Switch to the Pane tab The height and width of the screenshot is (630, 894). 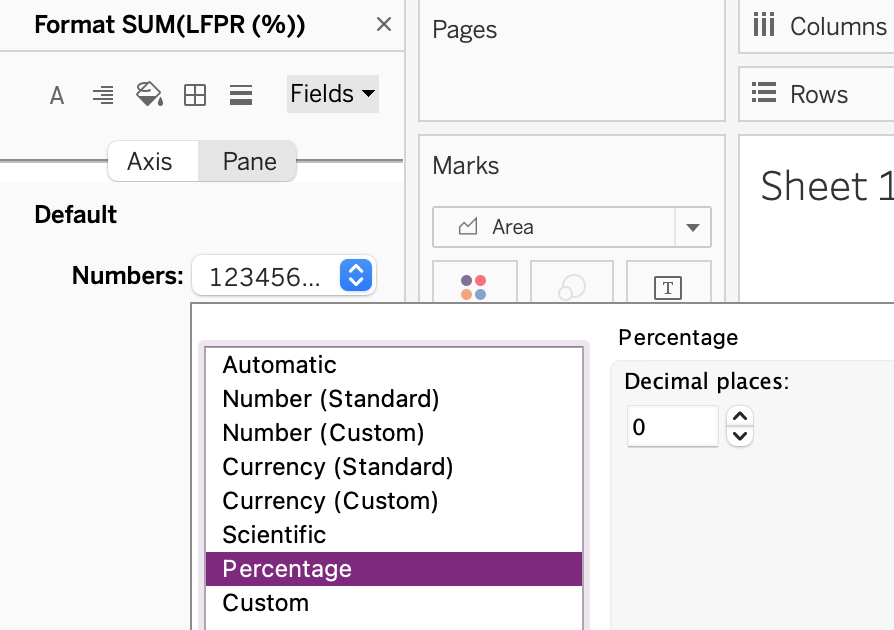[249, 162]
